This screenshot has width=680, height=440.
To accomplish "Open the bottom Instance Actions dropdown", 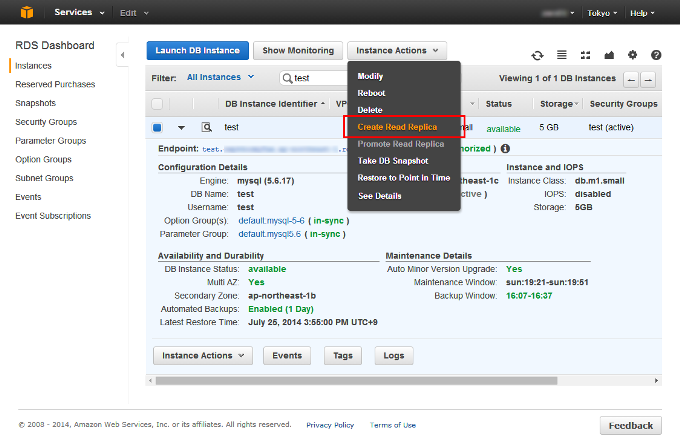I will (x=203, y=356).
